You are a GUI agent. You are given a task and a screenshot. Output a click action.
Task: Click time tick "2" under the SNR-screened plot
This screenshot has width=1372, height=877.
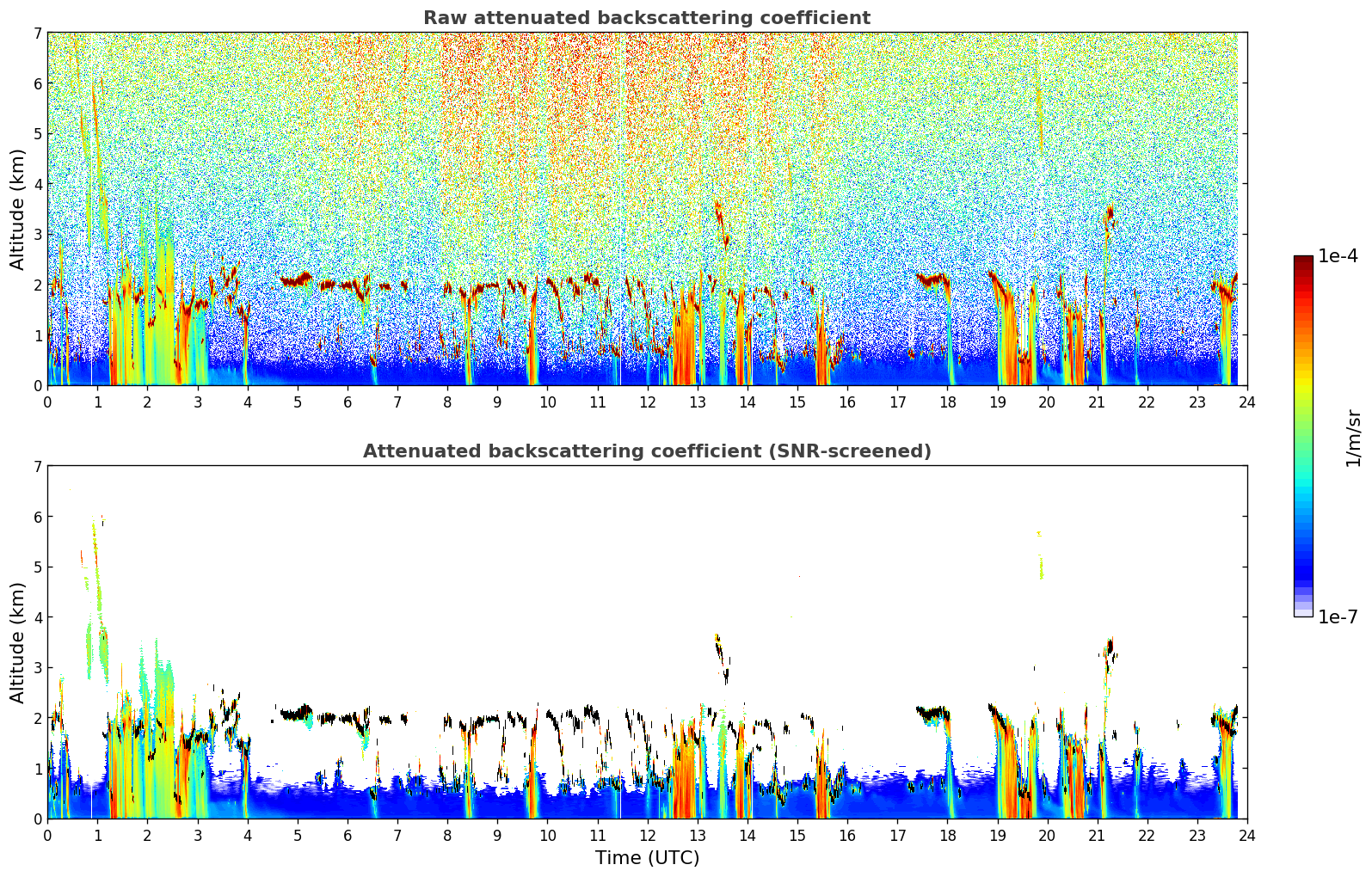click(x=147, y=835)
